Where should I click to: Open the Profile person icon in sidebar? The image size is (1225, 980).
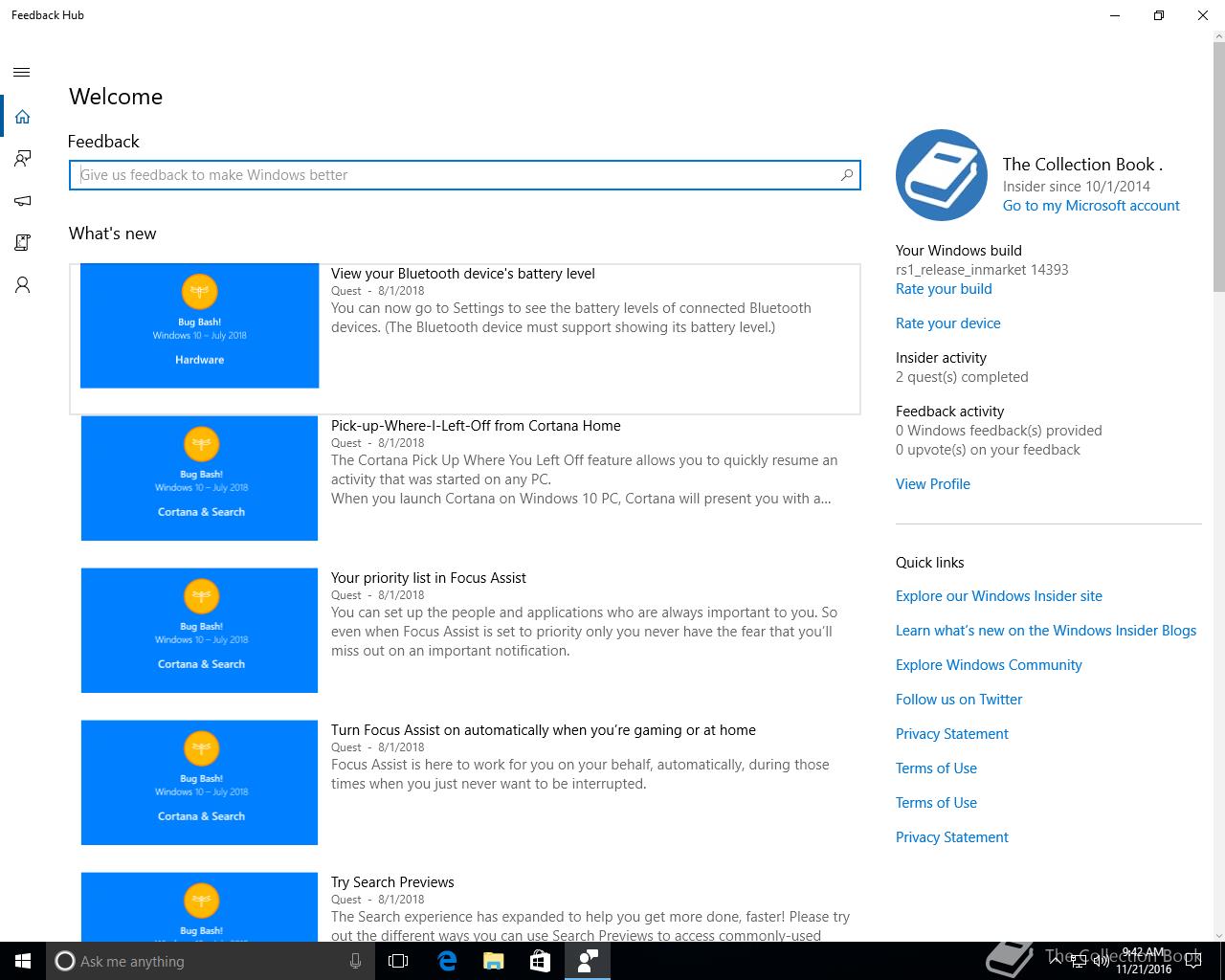(22, 285)
